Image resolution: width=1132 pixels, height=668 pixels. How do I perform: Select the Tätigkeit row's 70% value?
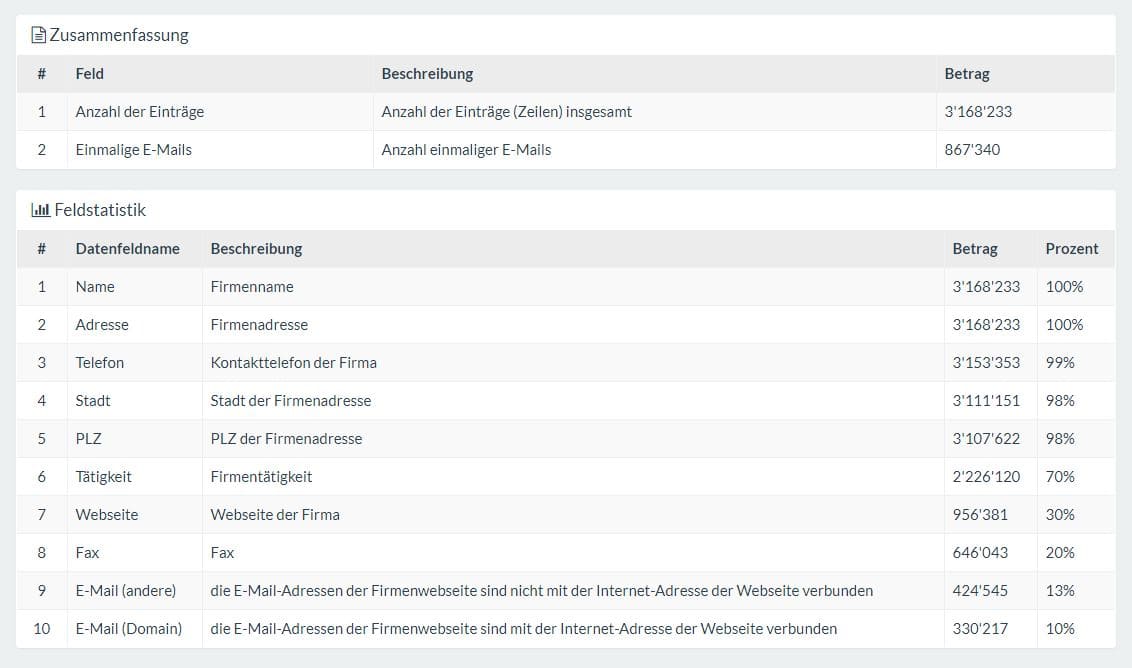coord(1060,476)
